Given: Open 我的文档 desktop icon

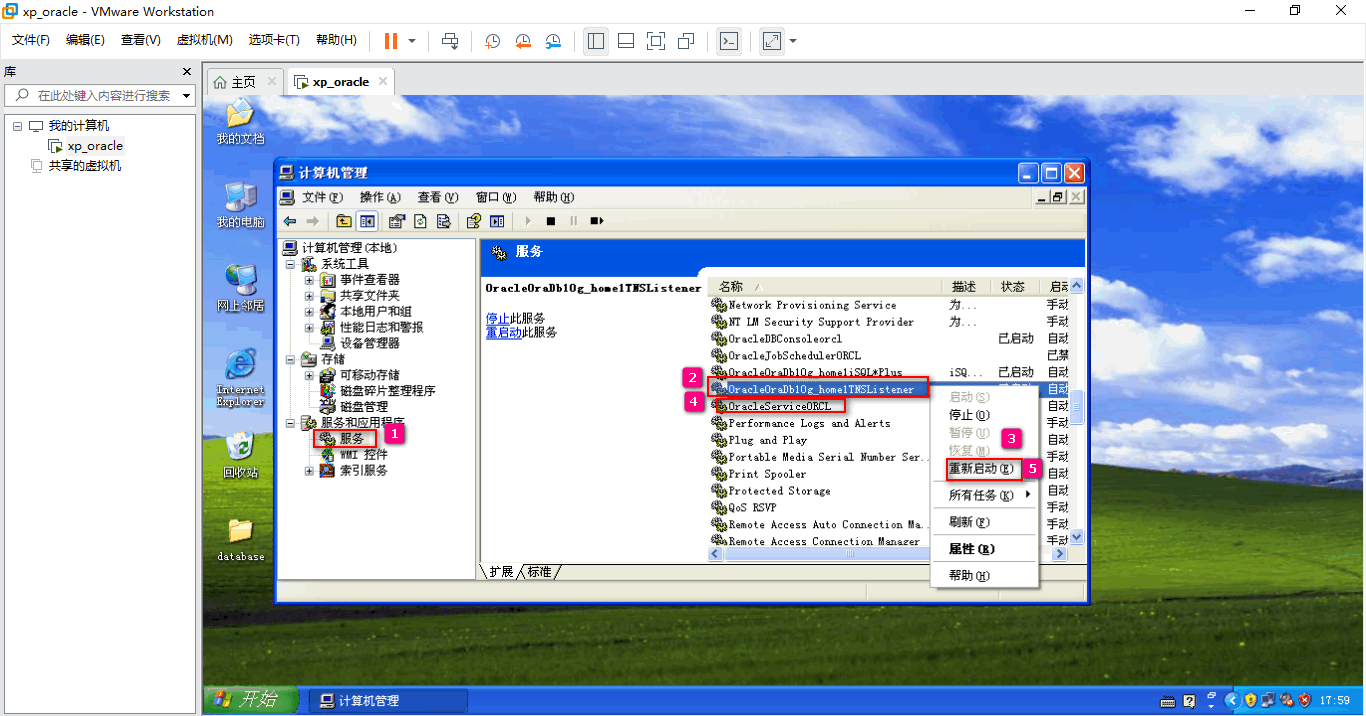Looking at the screenshot, I should coord(240,122).
